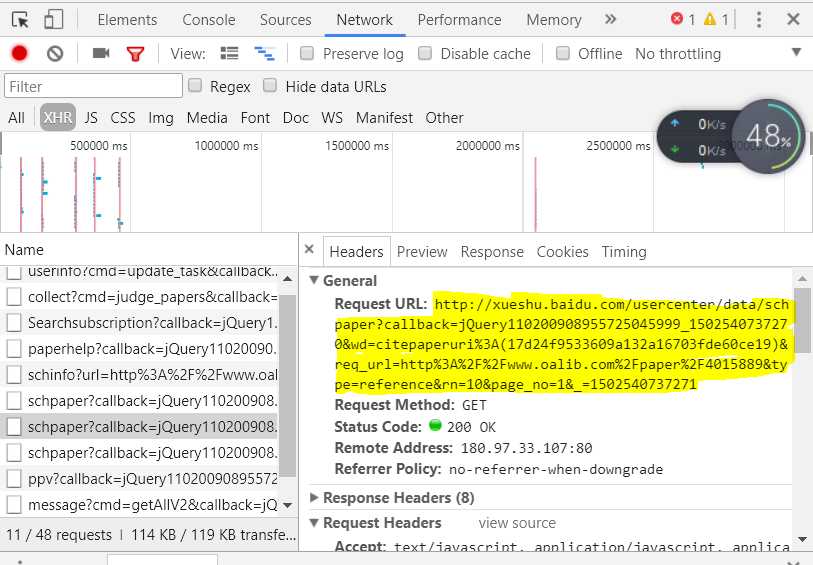Enable Preserve log checkbox
This screenshot has width=813, height=565.
(307, 53)
